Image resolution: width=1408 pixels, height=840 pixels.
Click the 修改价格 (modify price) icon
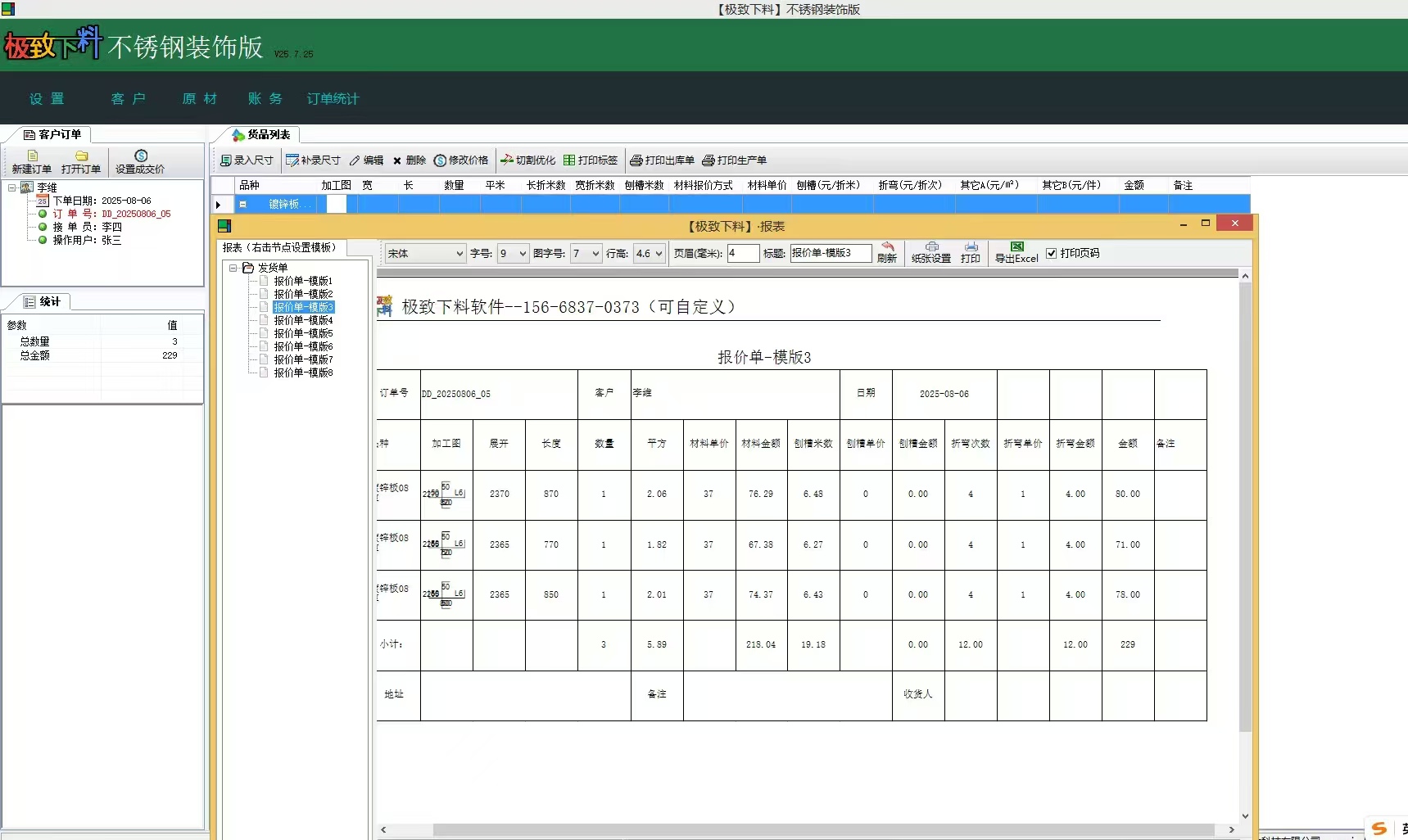click(x=440, y=160)
